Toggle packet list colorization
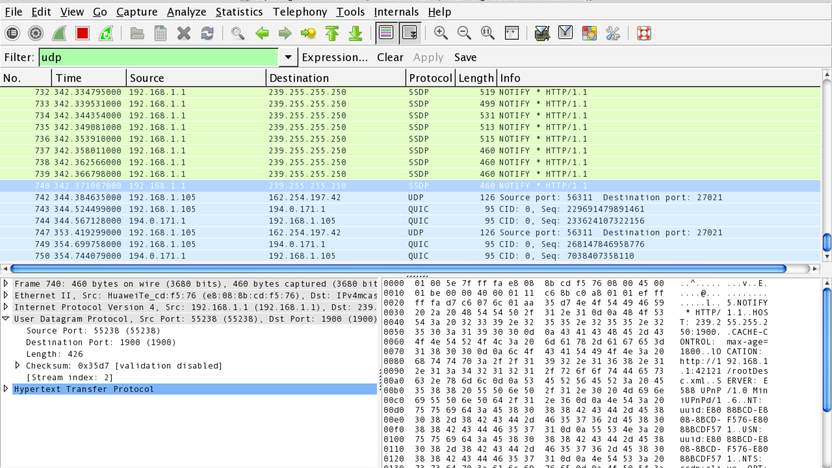Viewport: 832px width, 468px height. click(x=386, y=33)
